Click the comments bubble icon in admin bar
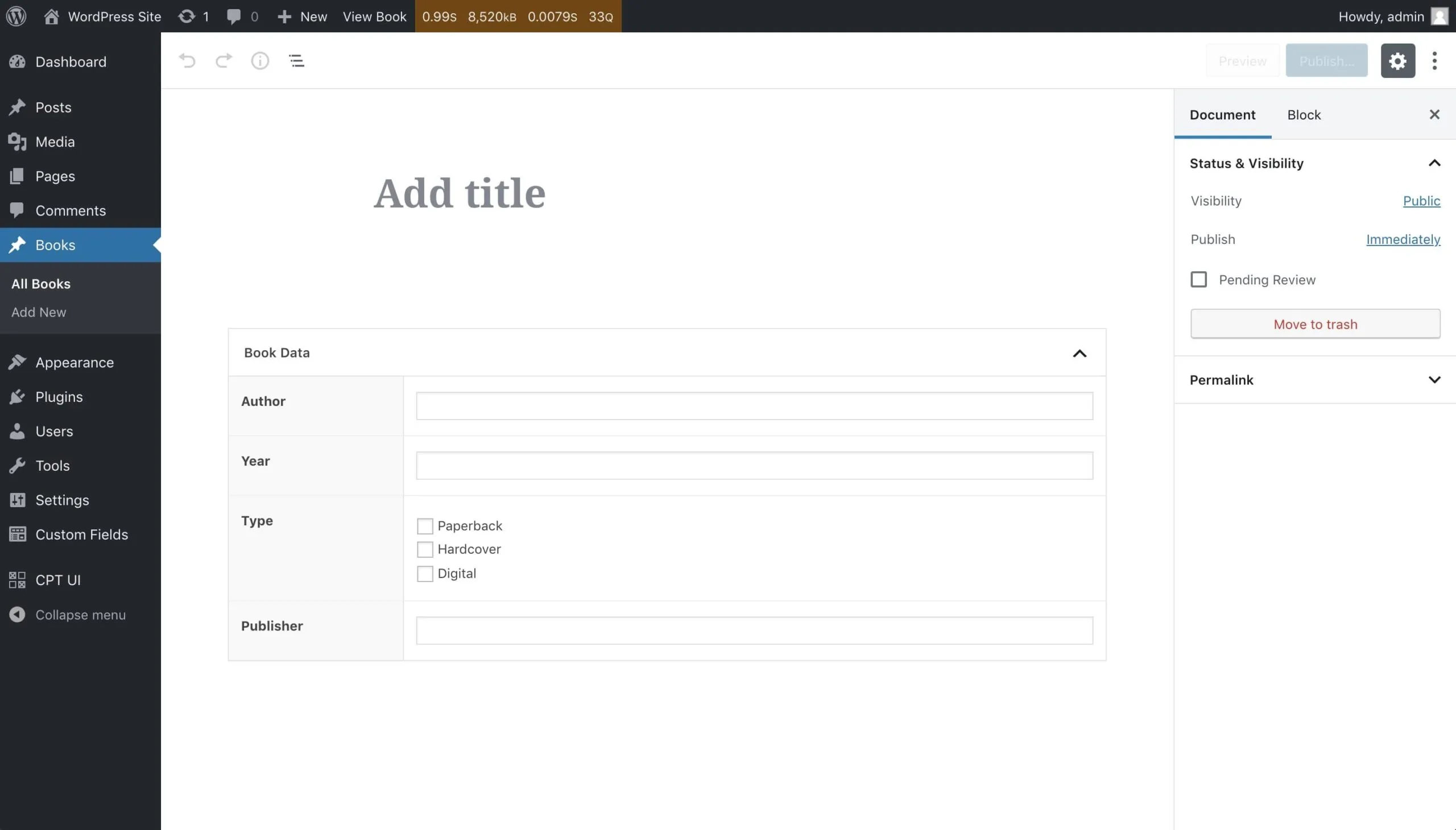This screenshot has width=1456, height=830. coord(234,16)
